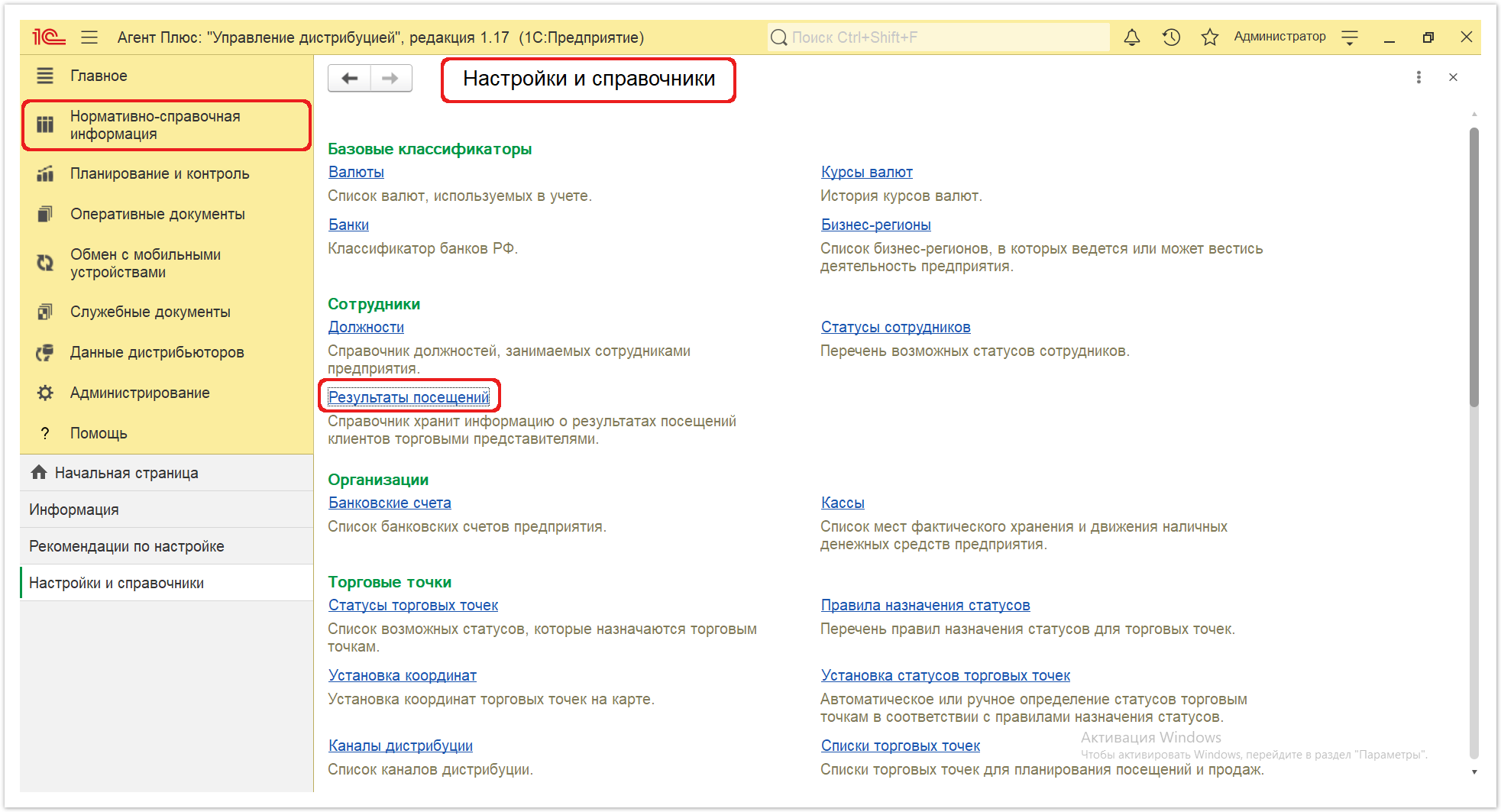Image resolution: width=1501 pixels, height=812 pixels.
Task: Open Правила назначения статусов link
Action: (925, 605)
